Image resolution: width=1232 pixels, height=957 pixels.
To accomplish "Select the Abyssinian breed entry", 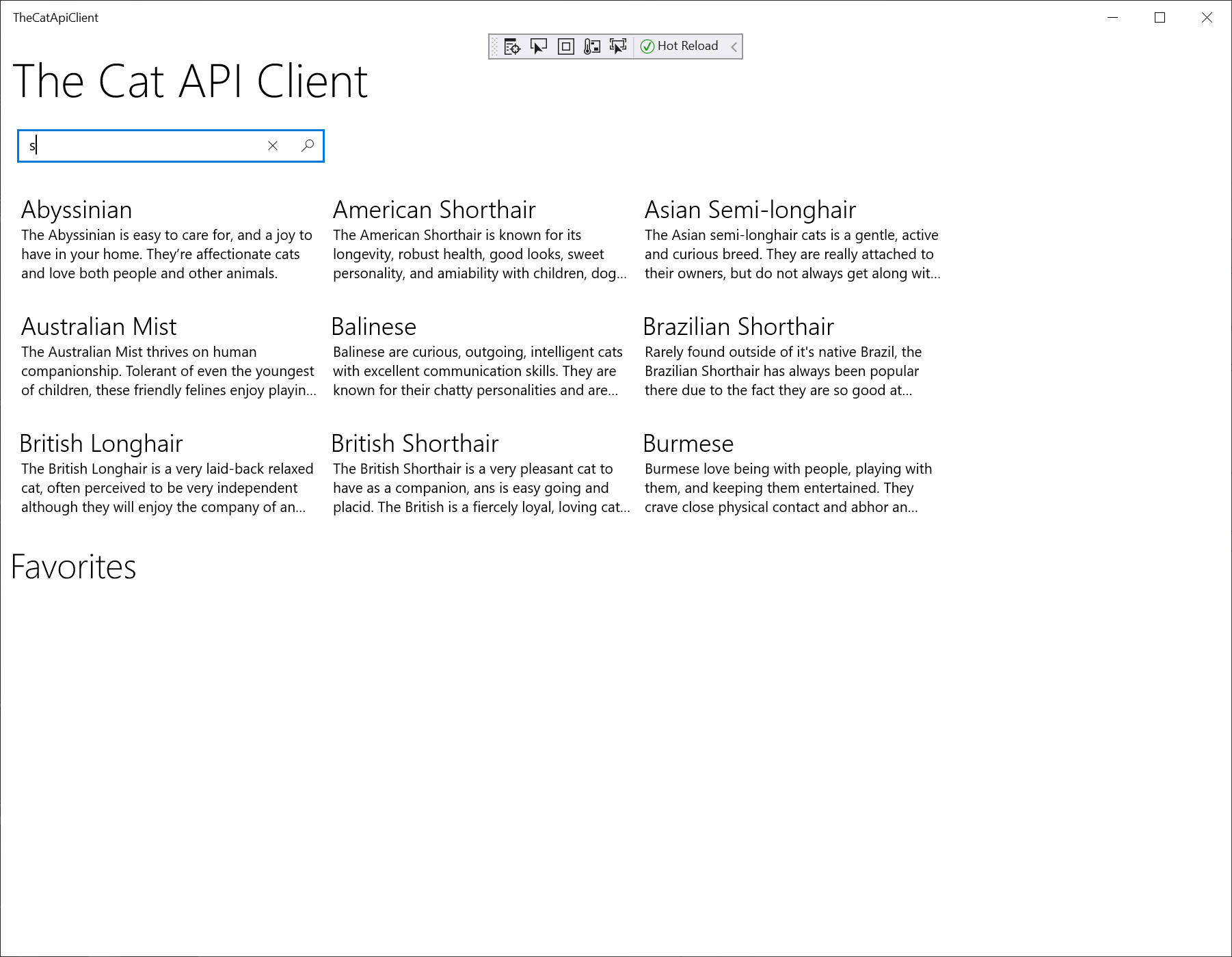I will (x=77, y=210).
